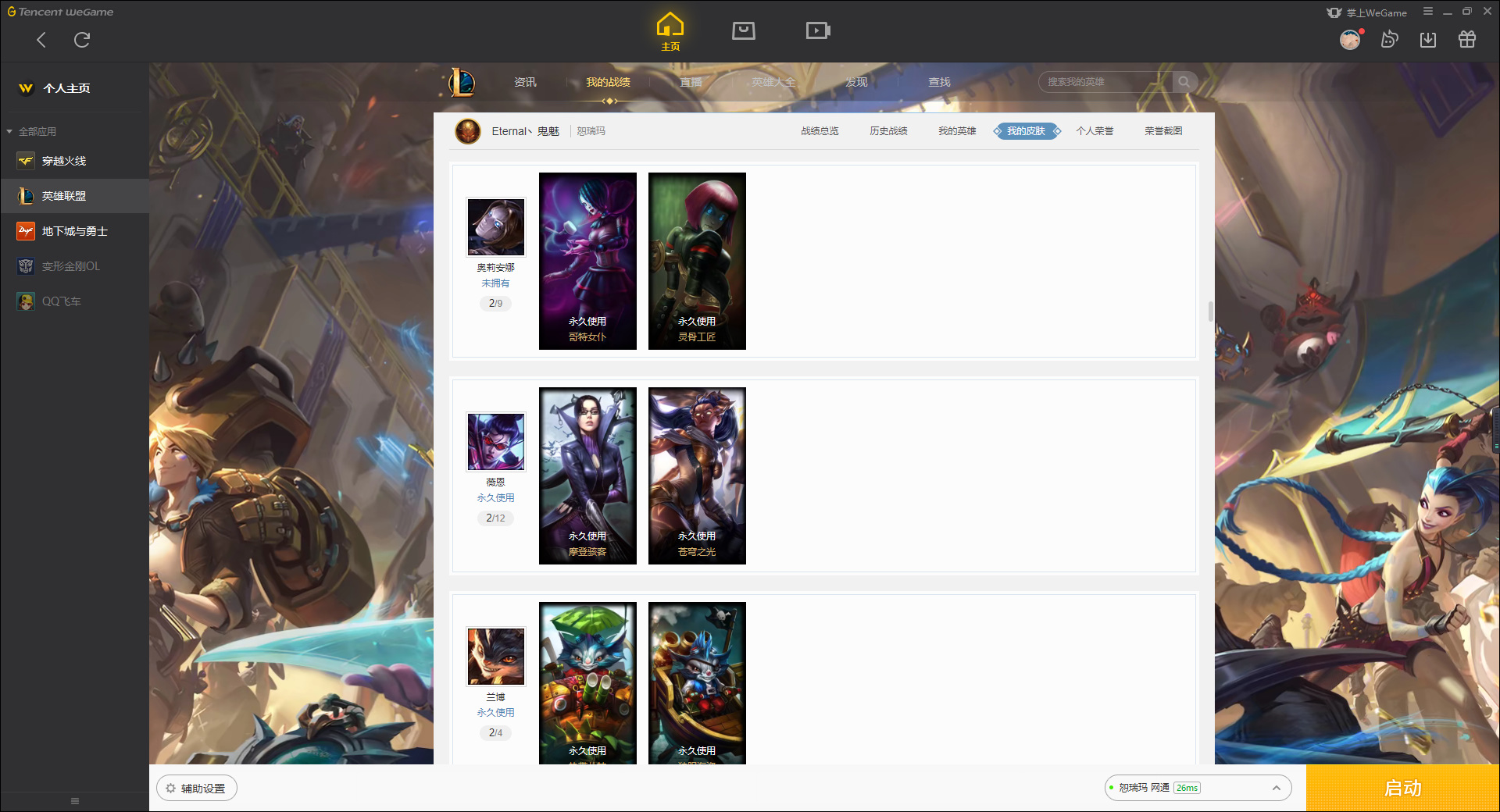Switch to 战绩总览 sub-tab
Screen dimensions: 1500x812
click(x=820, y=131)
